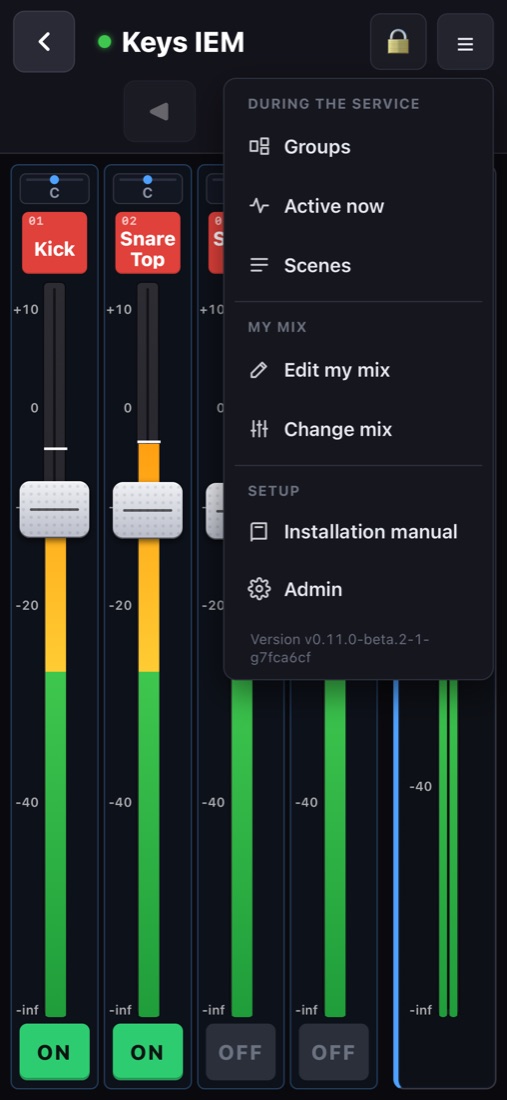Click the book icon for Installation manual
The image size is (507, 1100).
click(259, 532)
